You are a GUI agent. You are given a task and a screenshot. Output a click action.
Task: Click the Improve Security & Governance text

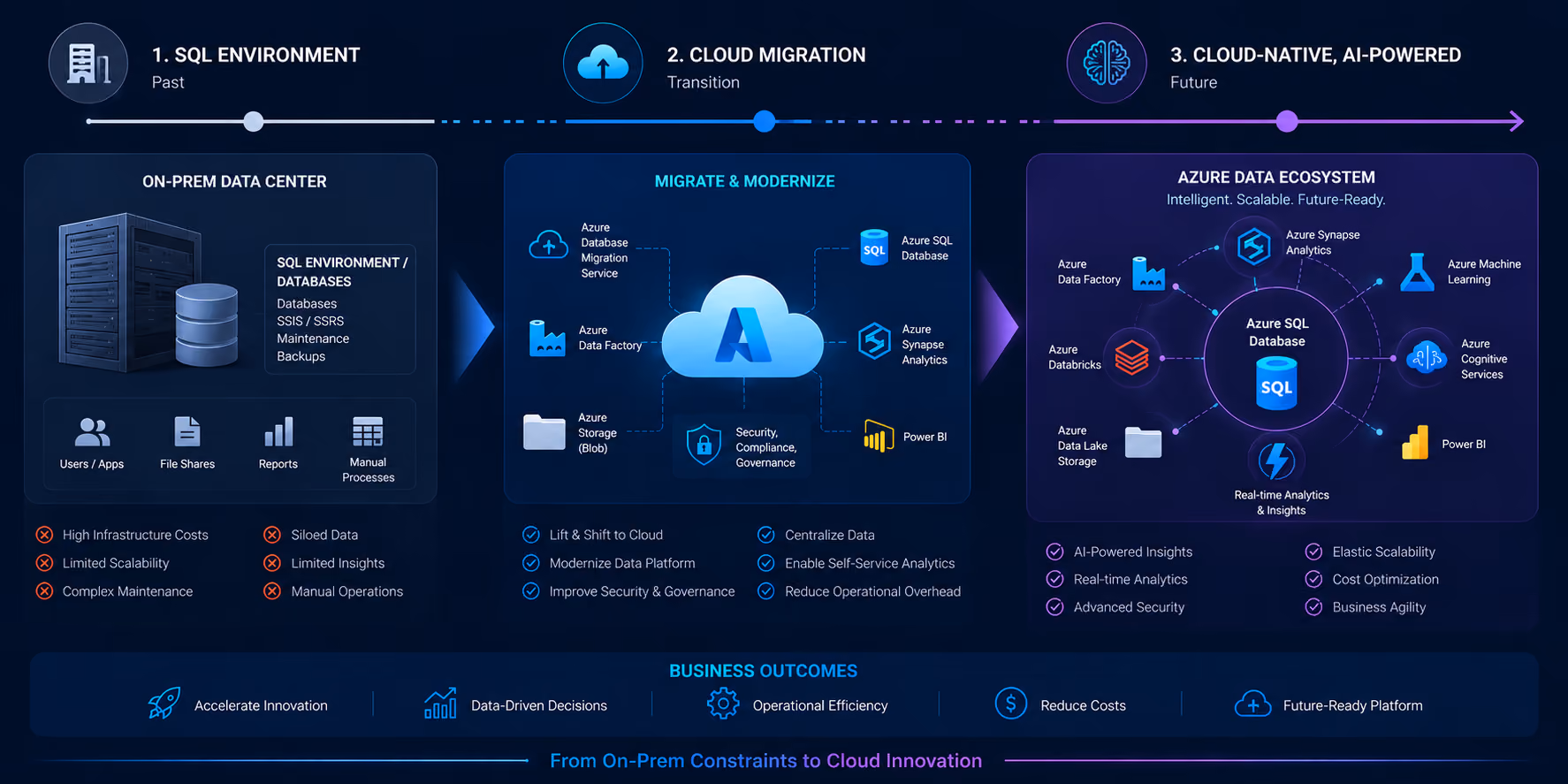642,591
